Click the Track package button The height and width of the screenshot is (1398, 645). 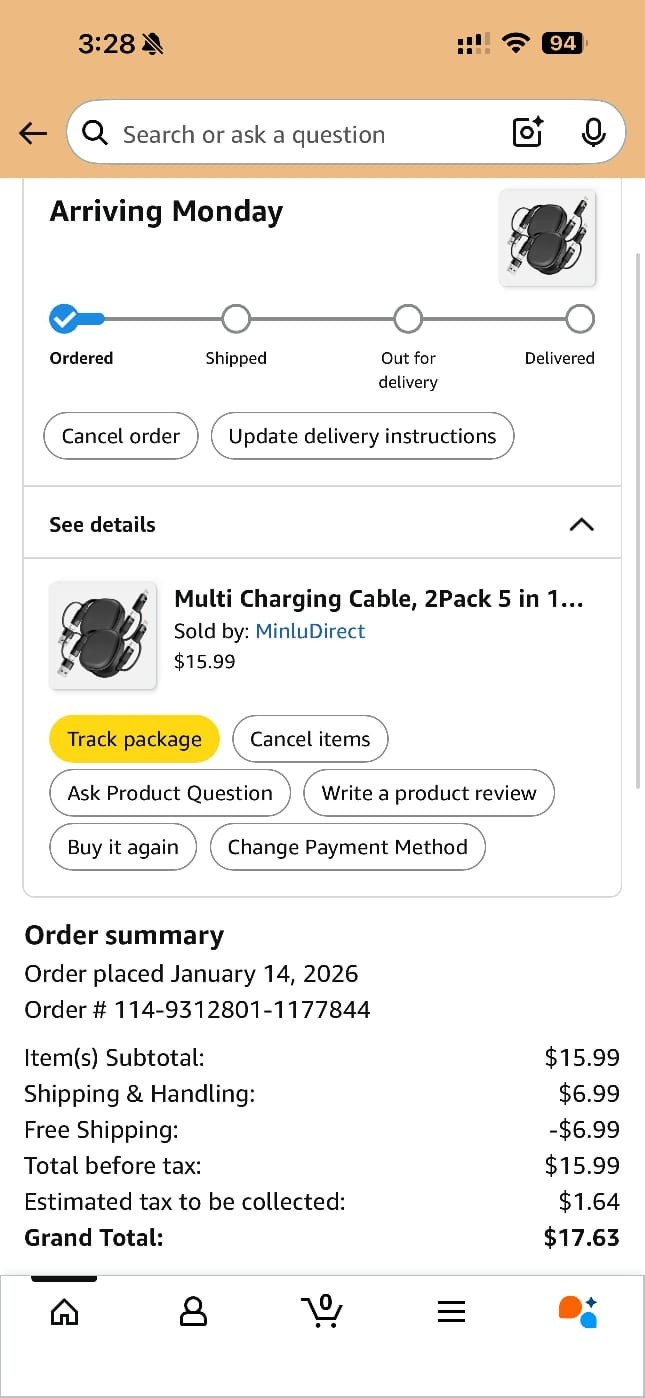pyautogui.click(x=134, y=739)
